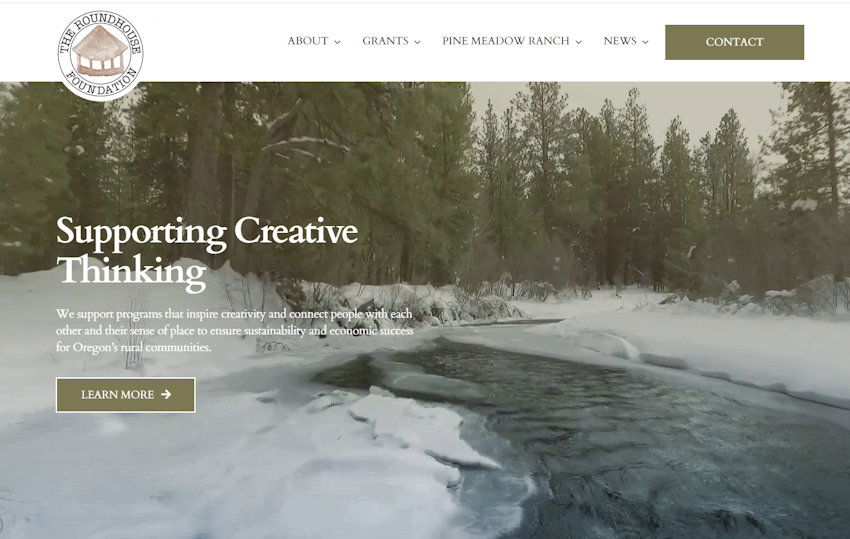
Task: Click the Learn More button
Action: [126, 395]
